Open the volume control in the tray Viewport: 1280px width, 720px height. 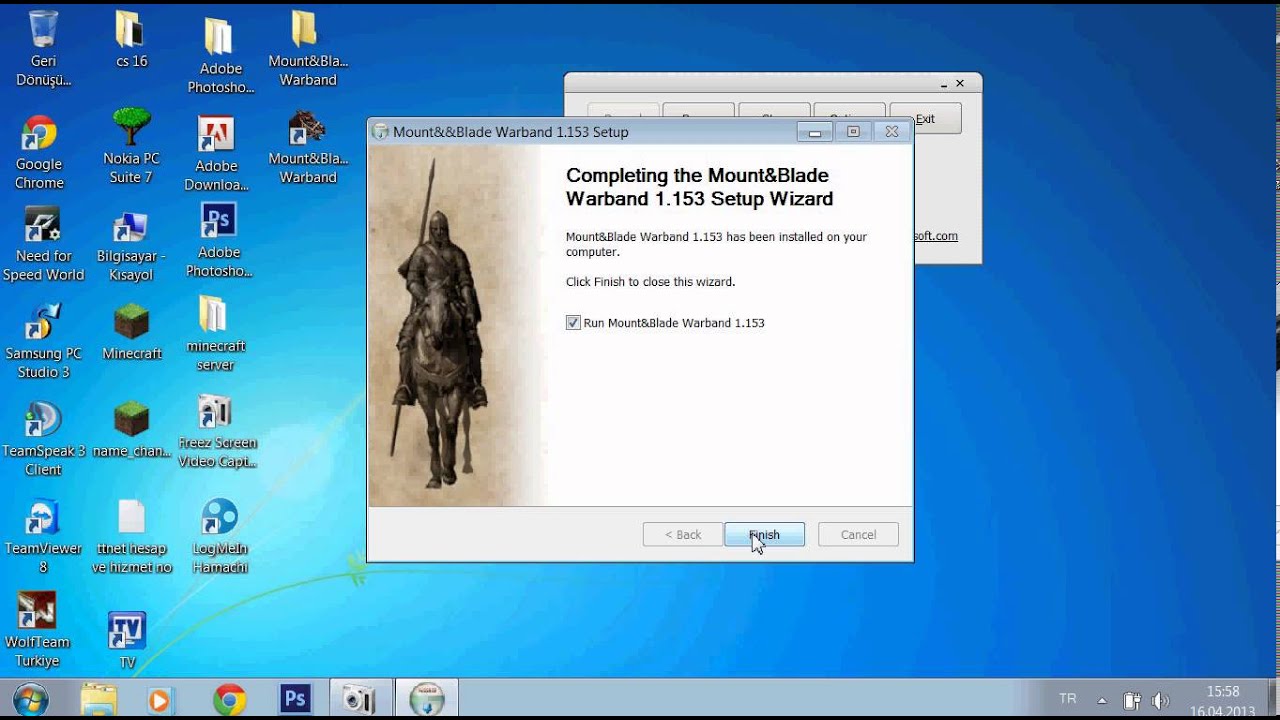(x=1160, y=700)
